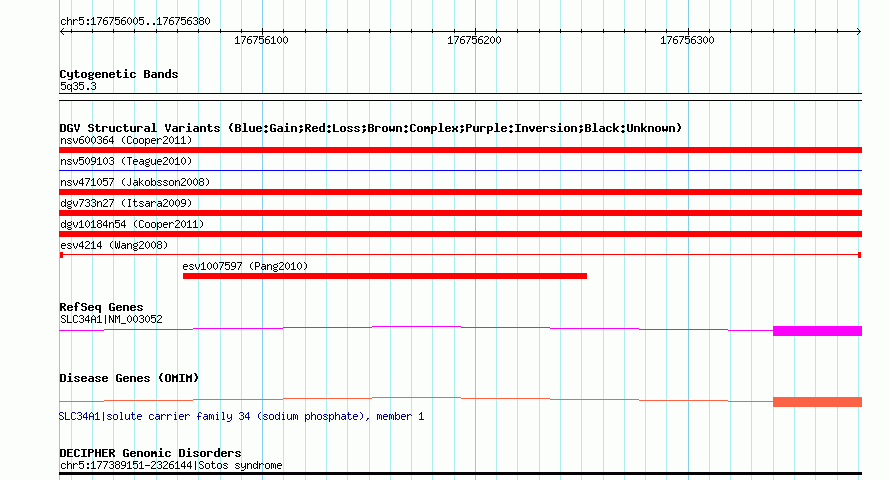
Task: Click esv4214 (Wang2008) label
Action: point(114,245)
